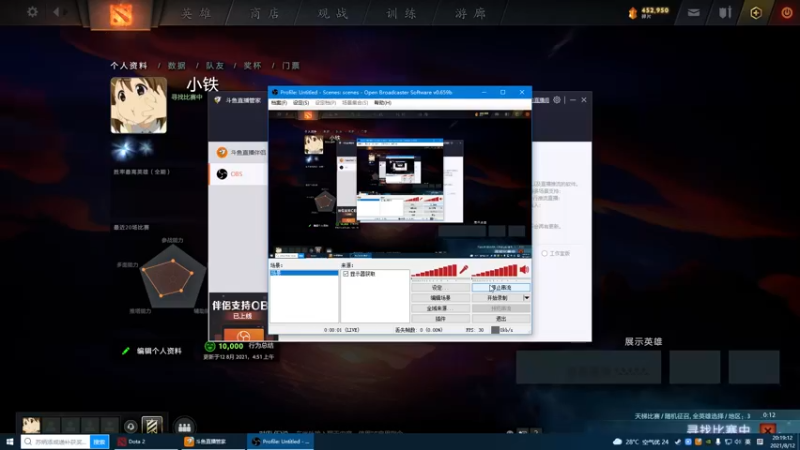Select the 个人资料 profile sub-tab

[x=129, y=66]
